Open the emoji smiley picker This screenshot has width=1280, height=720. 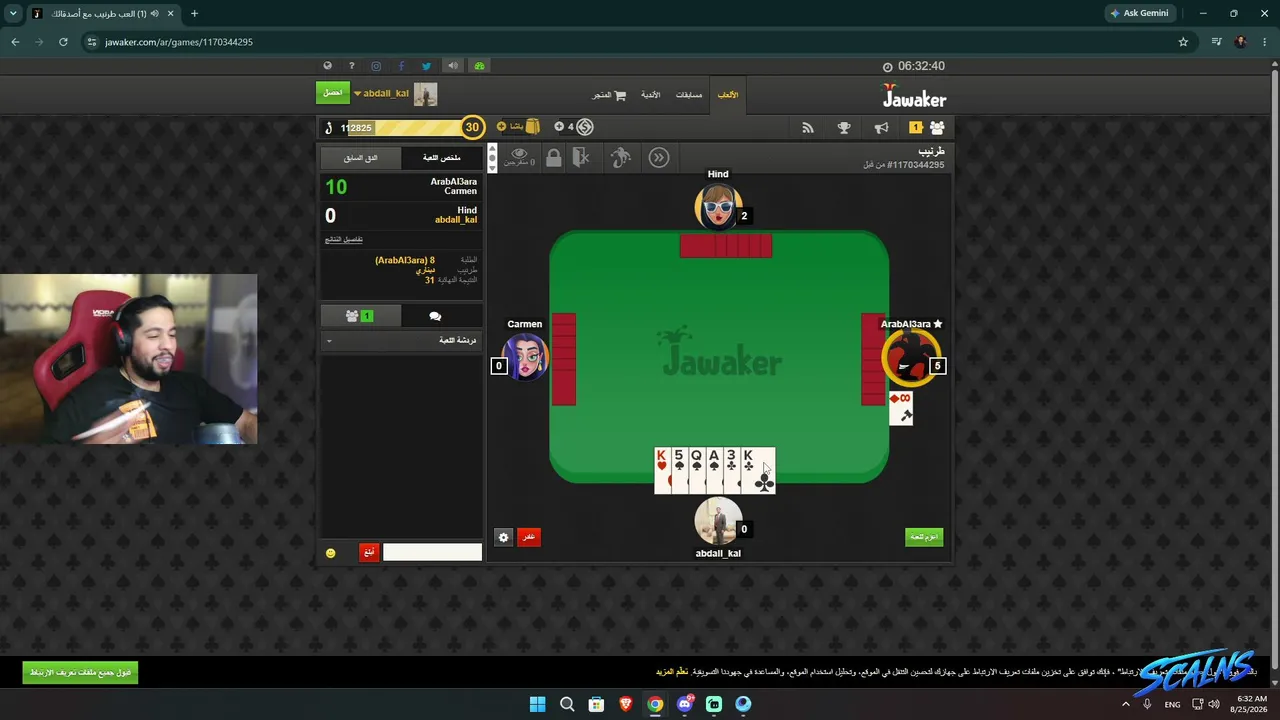331,553
